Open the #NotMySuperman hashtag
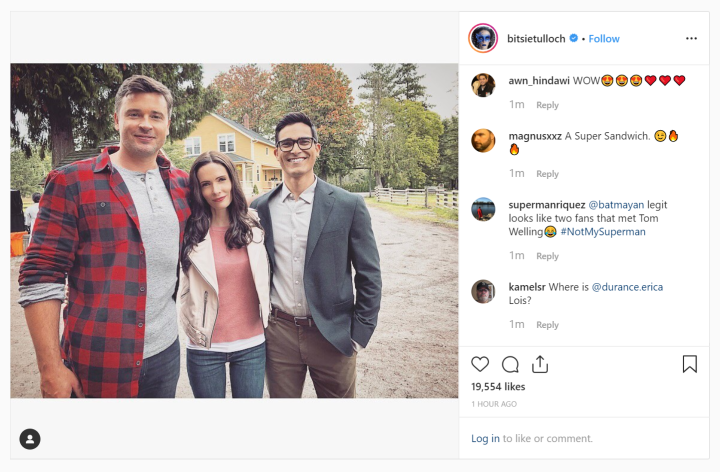Image resolution: width=720 pixels, height=472 pixels. (x=602, y=231)
